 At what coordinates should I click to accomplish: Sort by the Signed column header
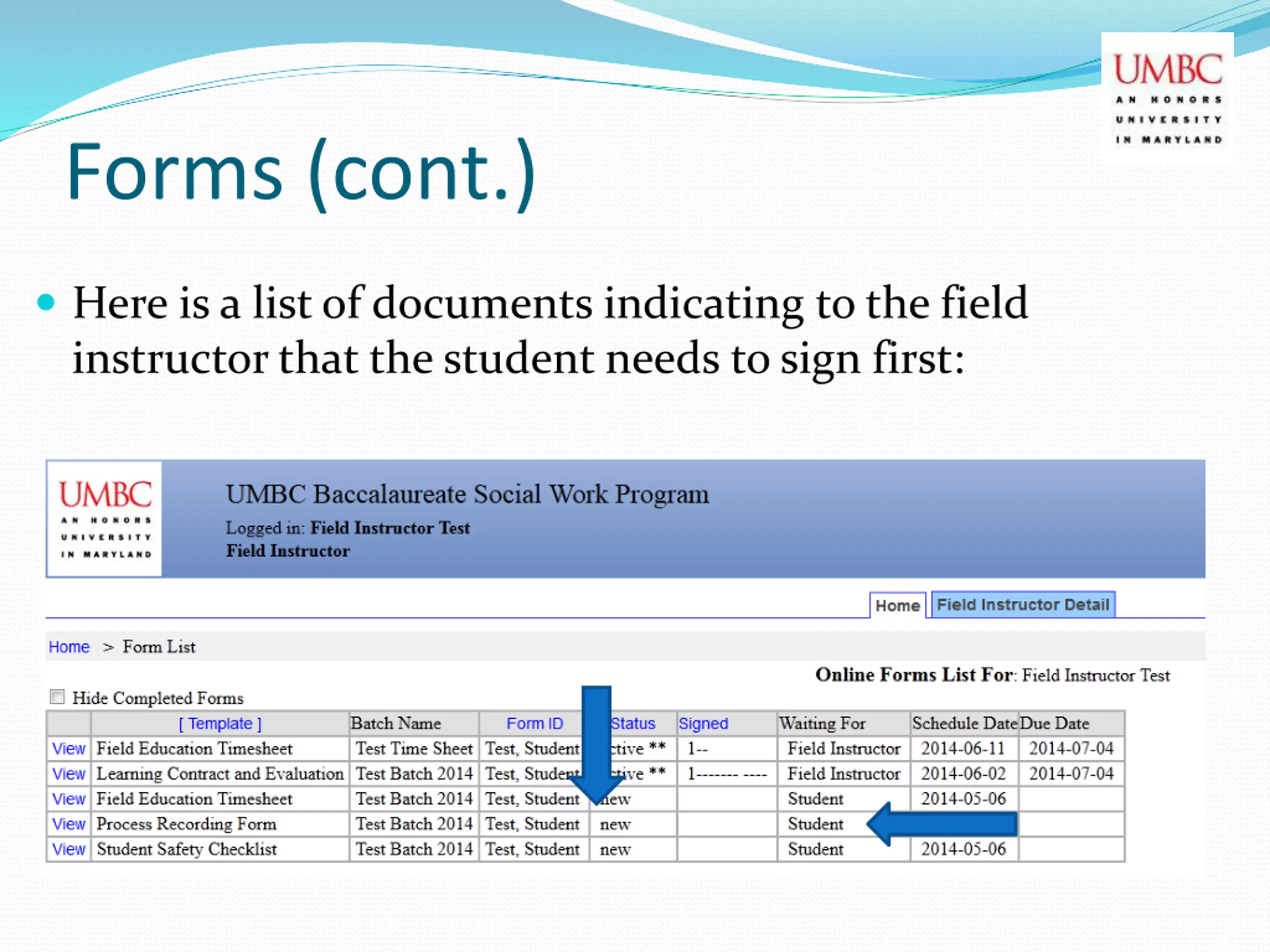pyautogui.click(x=703, y=723)
